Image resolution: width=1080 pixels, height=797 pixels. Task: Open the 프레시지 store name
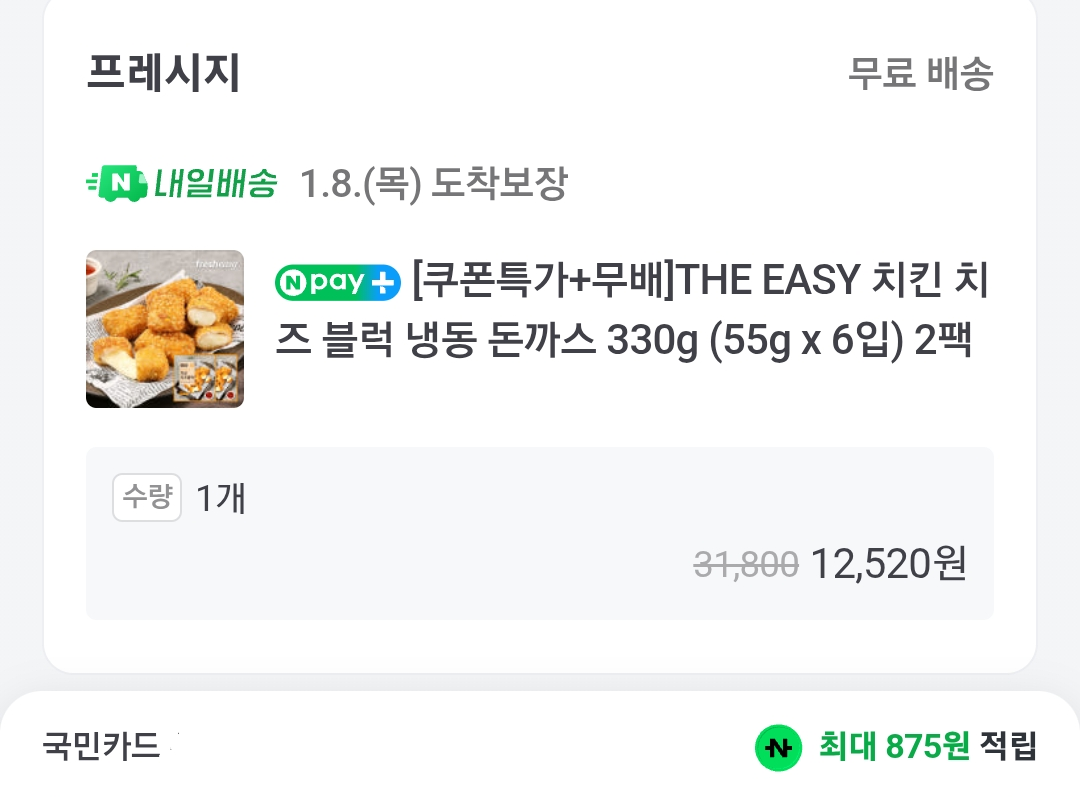click(x=164, y=73)
